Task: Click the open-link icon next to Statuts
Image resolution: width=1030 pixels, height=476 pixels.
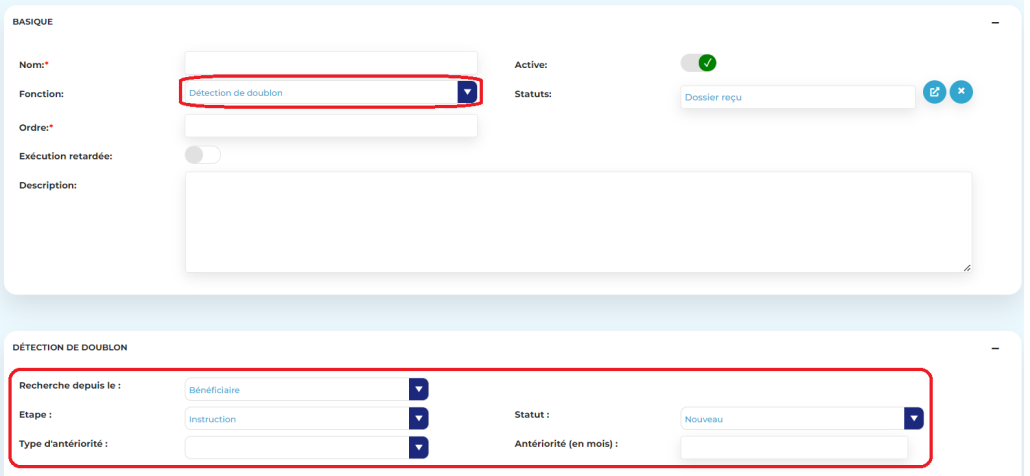Action: click(934, 92)
